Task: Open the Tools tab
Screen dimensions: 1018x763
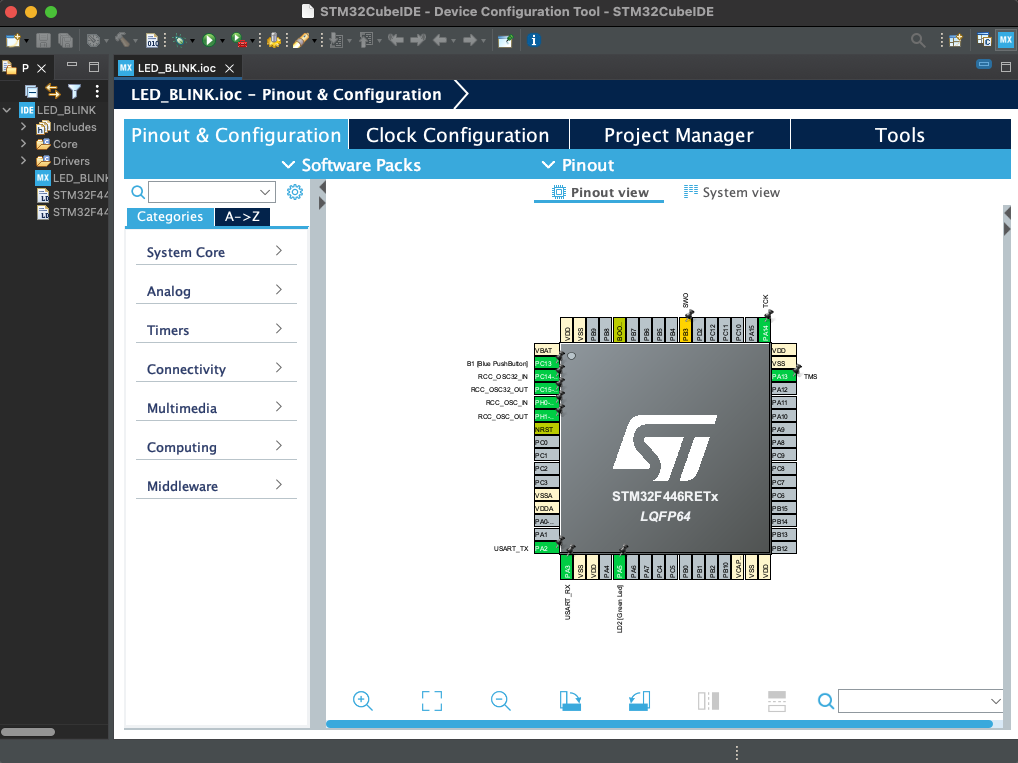Action: [x=900, y=135]
